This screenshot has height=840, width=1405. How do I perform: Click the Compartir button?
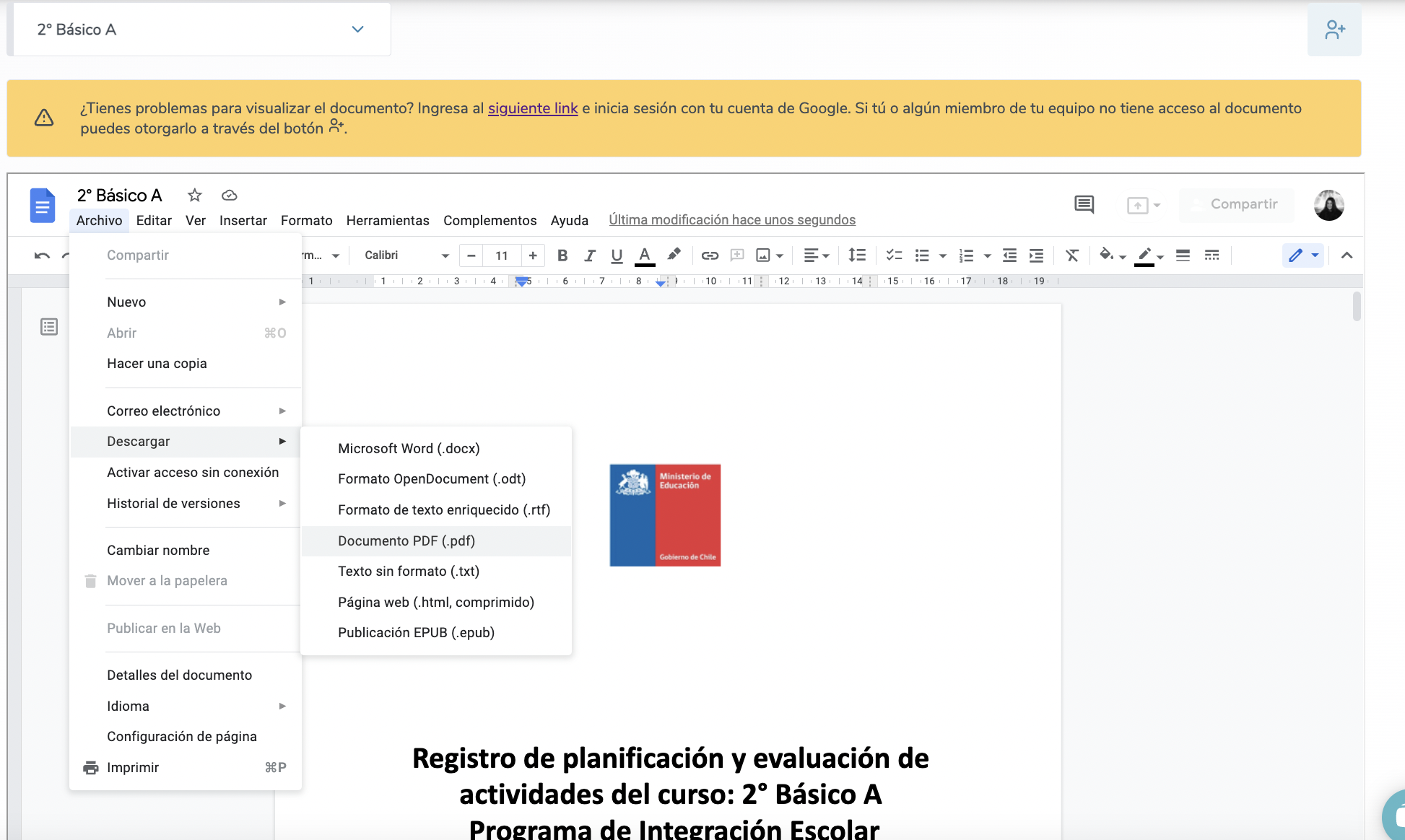pyautogui.click(x=1236, y=205)
